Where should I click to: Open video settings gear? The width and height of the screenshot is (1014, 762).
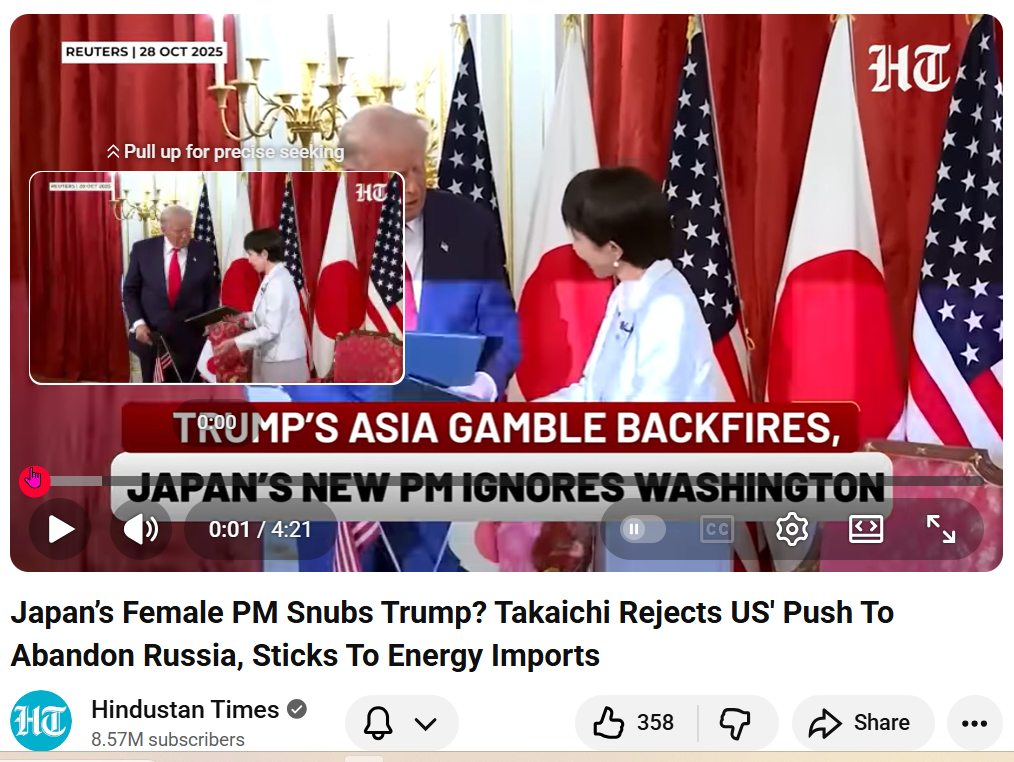coord(792,529)
